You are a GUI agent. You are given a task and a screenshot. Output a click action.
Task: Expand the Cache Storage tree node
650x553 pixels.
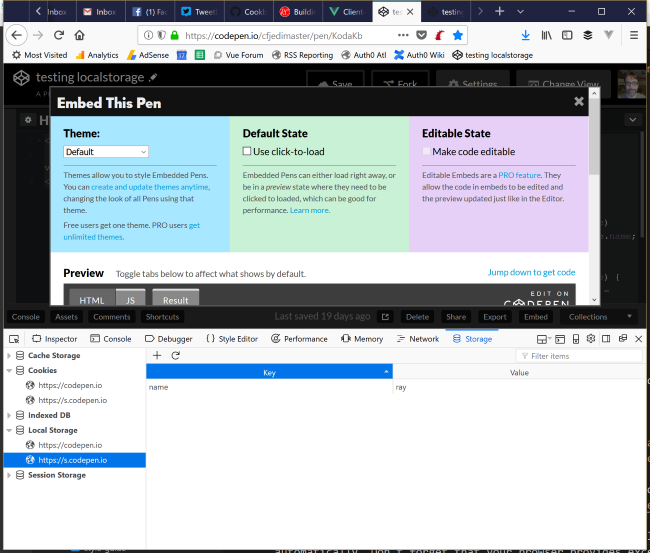9,356
